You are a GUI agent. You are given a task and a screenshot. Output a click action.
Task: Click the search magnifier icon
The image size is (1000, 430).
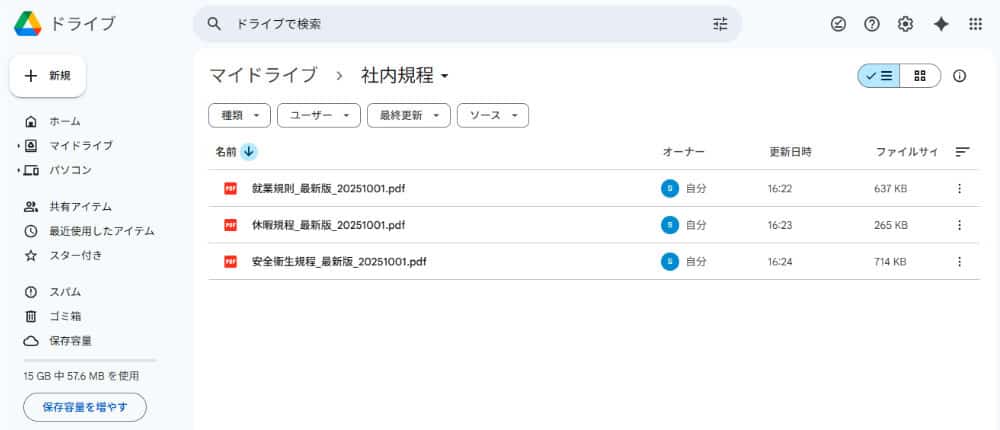214,24
